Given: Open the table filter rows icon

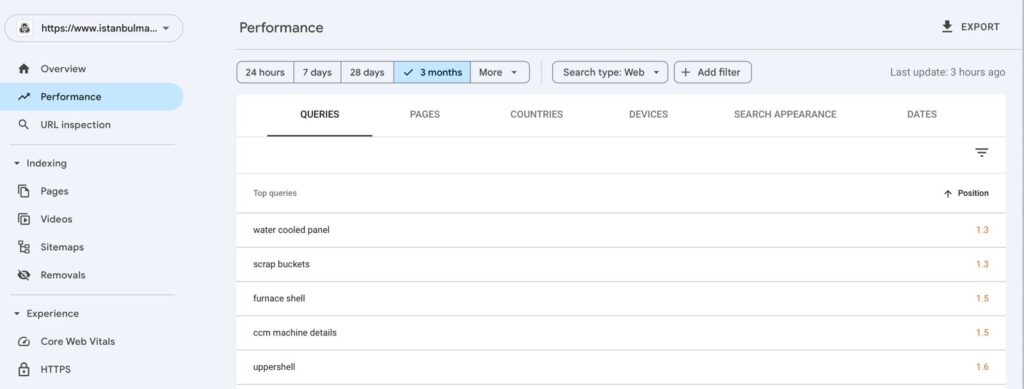Looking at the screenshot, I should (982, 153).
